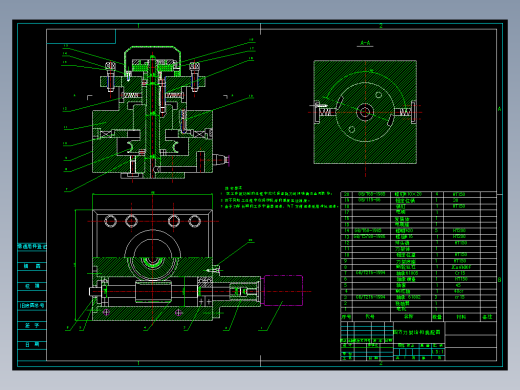The width and height of the screenshot is (520, 390).
Task: Click the scale ratio cell in title block
Action: (437, 352)
